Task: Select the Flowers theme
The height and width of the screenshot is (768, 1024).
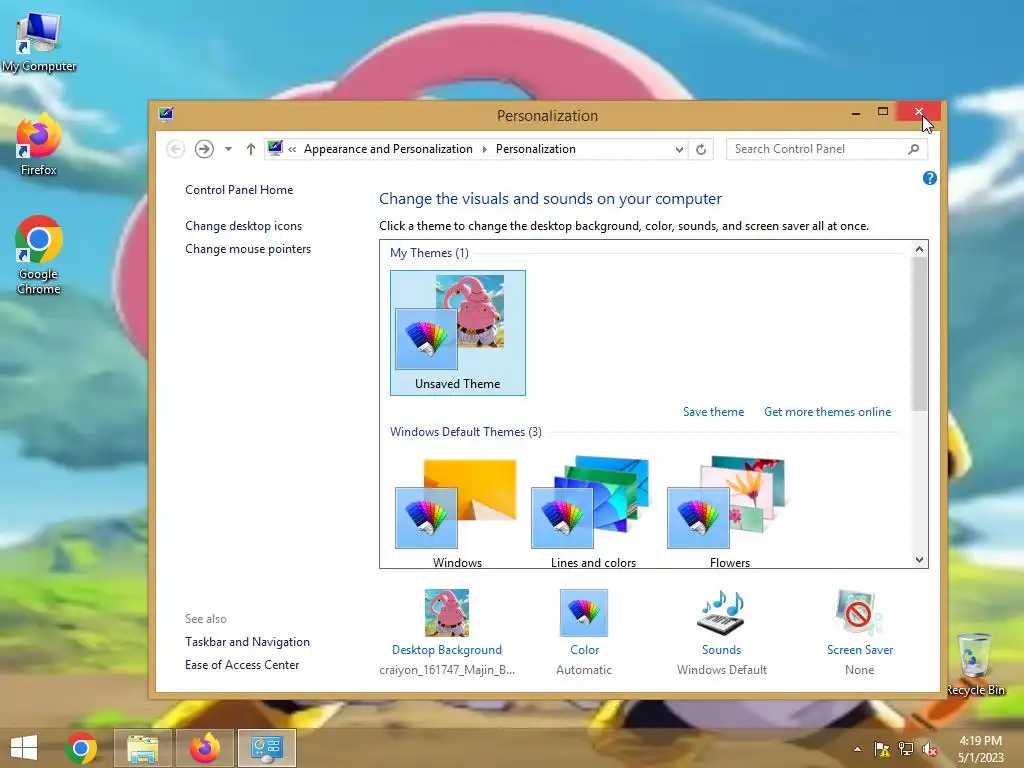Action: tap(729, 513)
